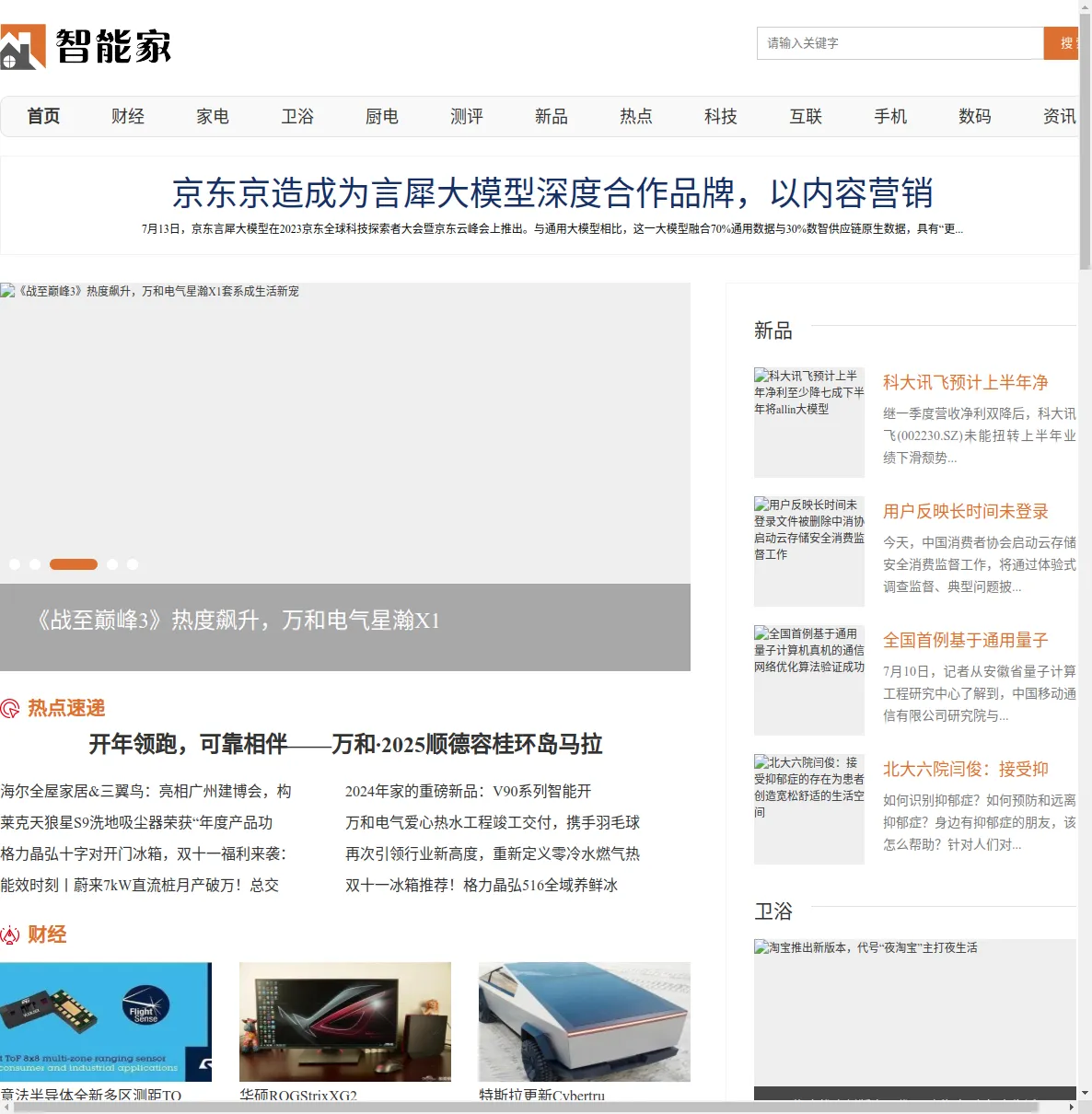The image size is (1092, 1114).
Task: Open the ROG Strix monitor thumbnail
Action: tap(345, 1022)
